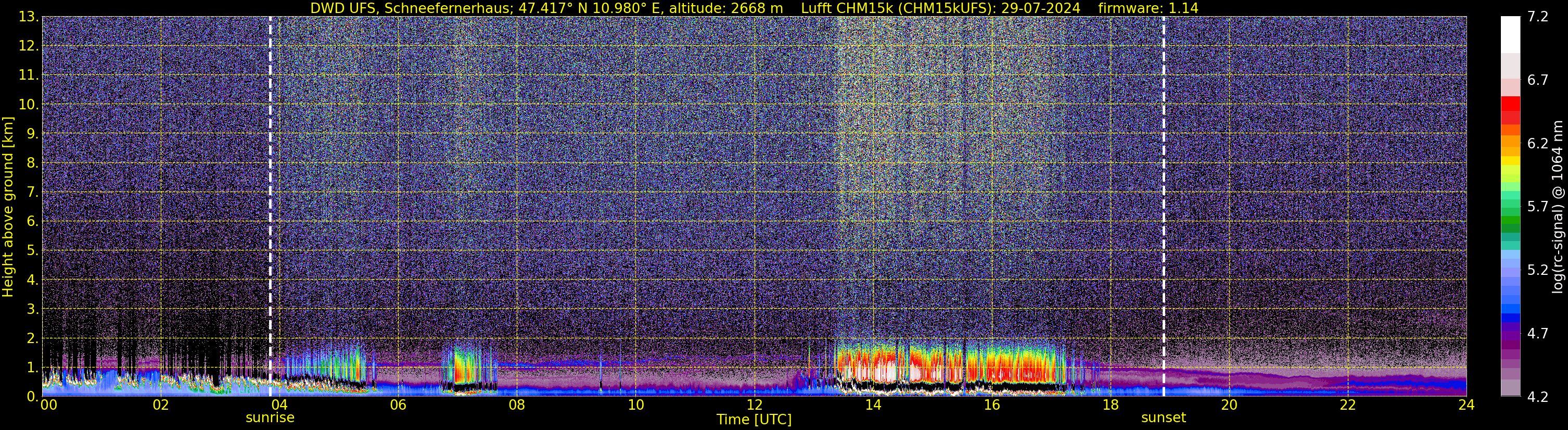Click the time tick label 20
The height and width of the screenshot is (430, 1568).
point(1229,405)
